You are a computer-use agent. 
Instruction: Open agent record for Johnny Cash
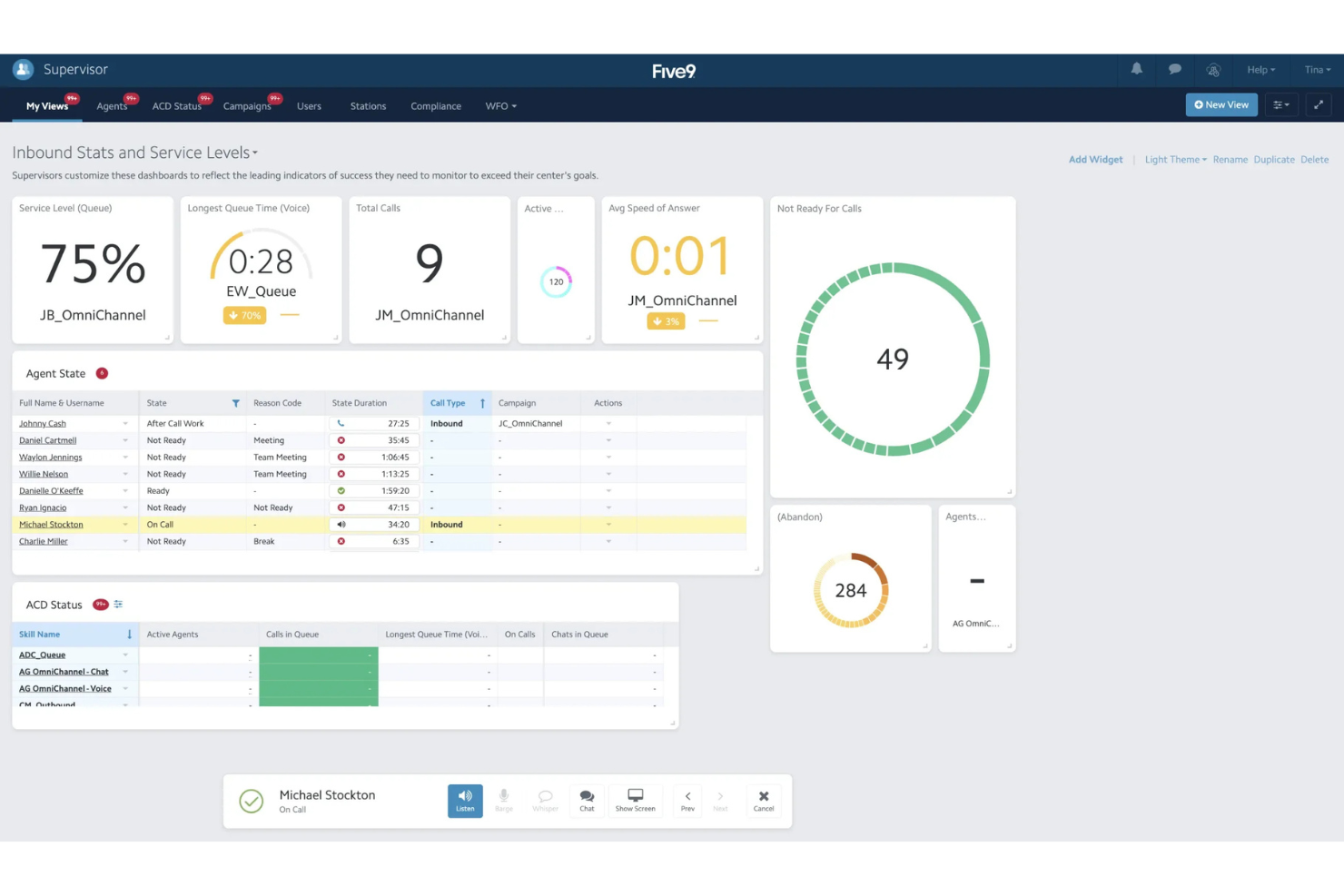(42, 423)
